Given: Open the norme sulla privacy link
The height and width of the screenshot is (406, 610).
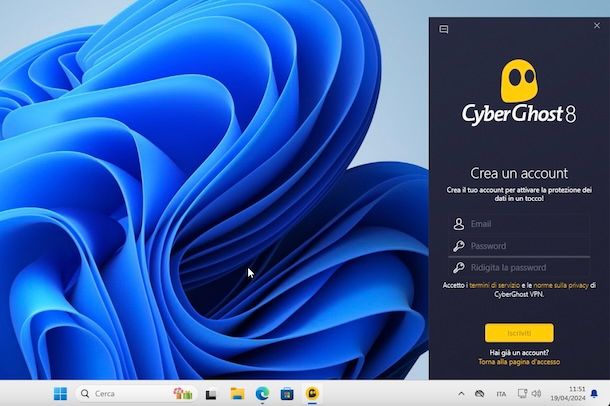Looking at the screenshot, I should [x=561, y=285].
